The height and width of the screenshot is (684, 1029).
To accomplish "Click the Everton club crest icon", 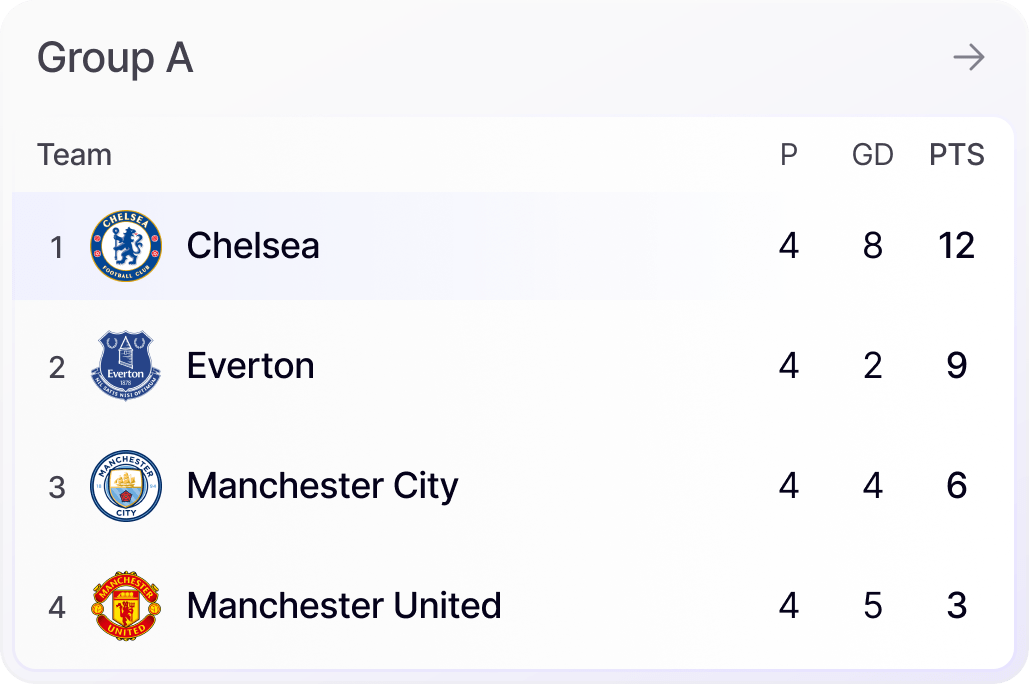I will point(125,366).
